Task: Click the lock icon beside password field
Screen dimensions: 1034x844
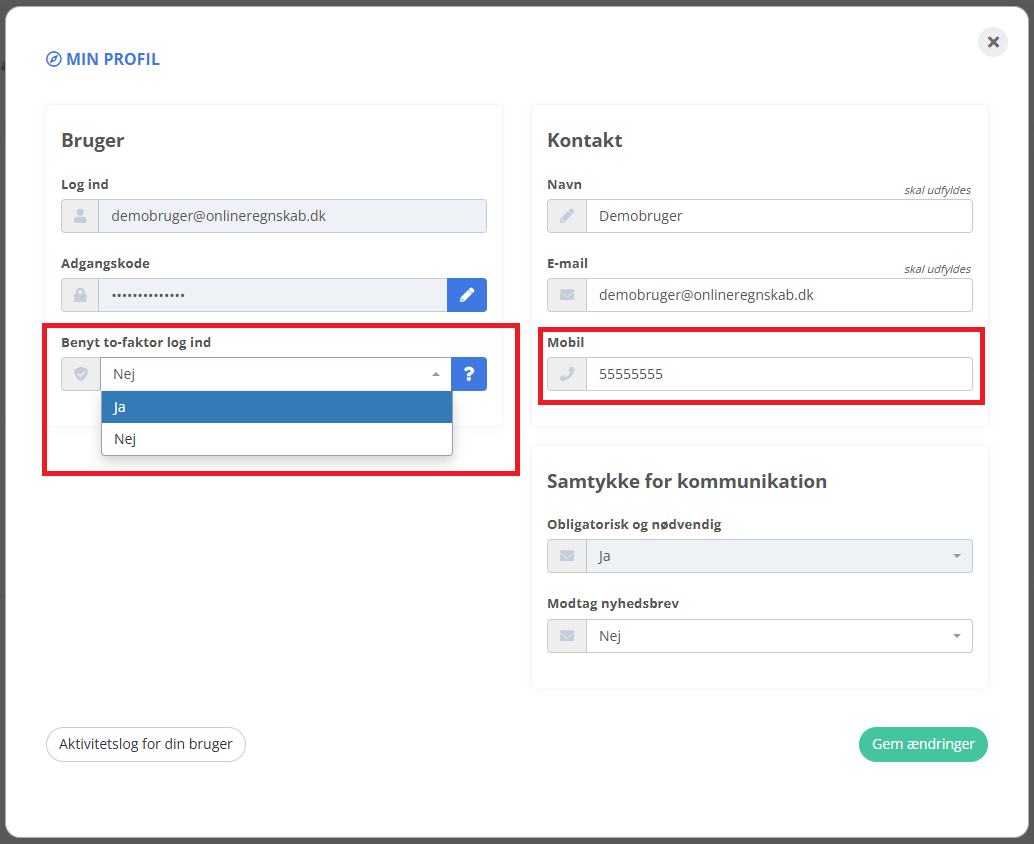Action: [x=80, y=295]
